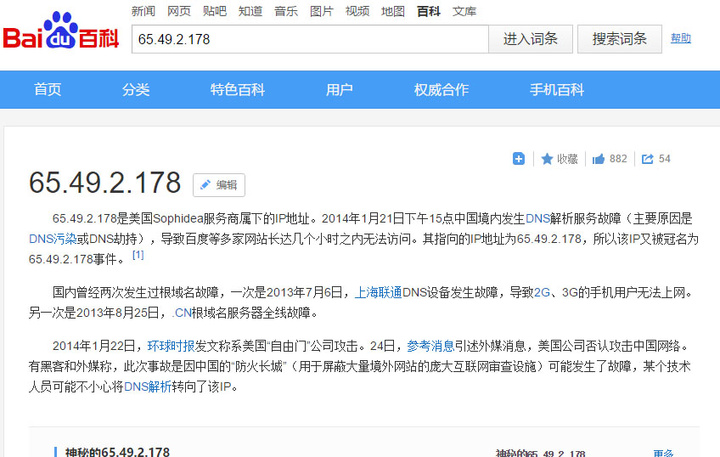Screen dimensions: 720x457
Task: Click the 更多 link at the bottom right
Action: tap(663, 453)
